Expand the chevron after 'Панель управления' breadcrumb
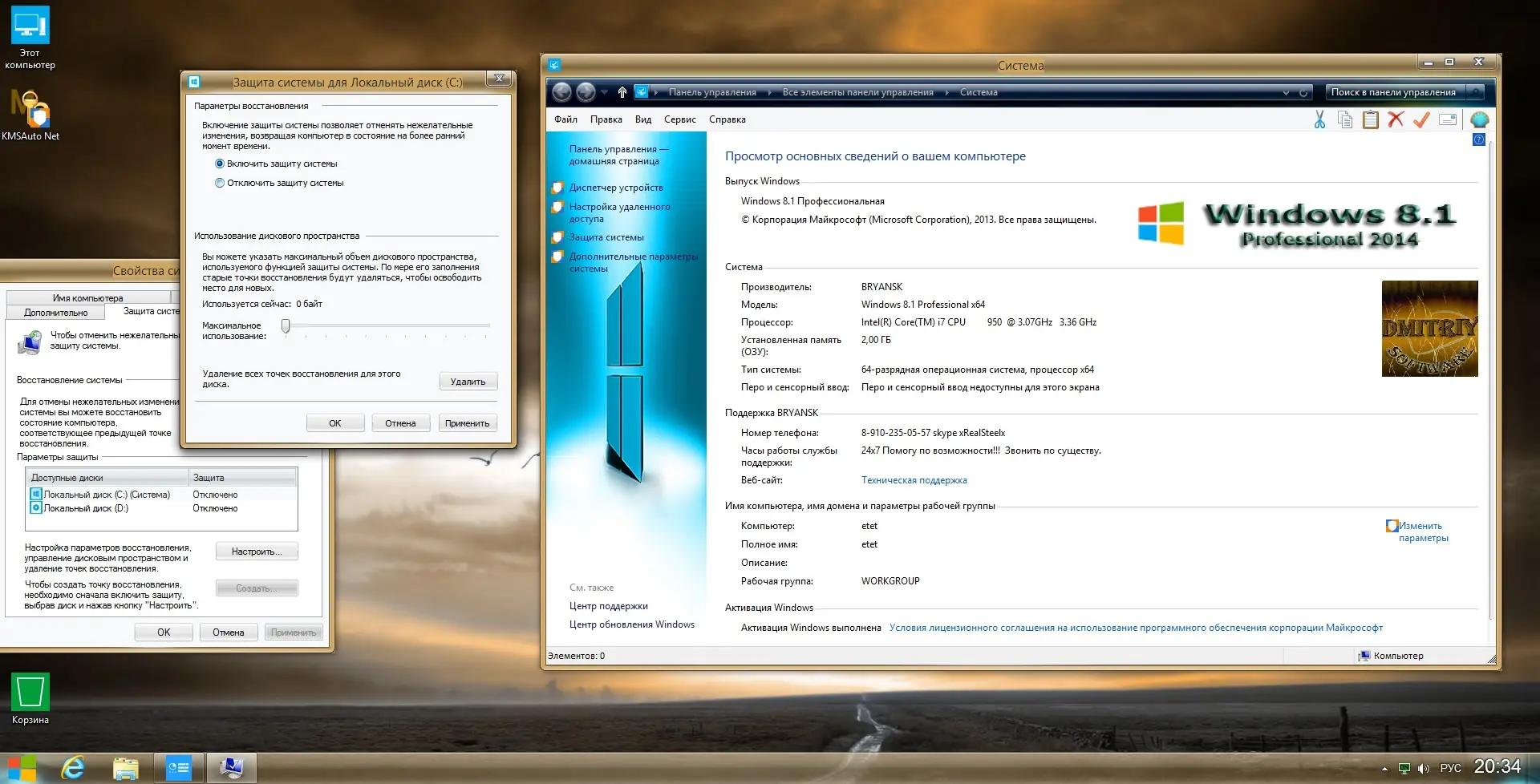Viewport: 1540px width, 784px height. [x=770, y=92]
